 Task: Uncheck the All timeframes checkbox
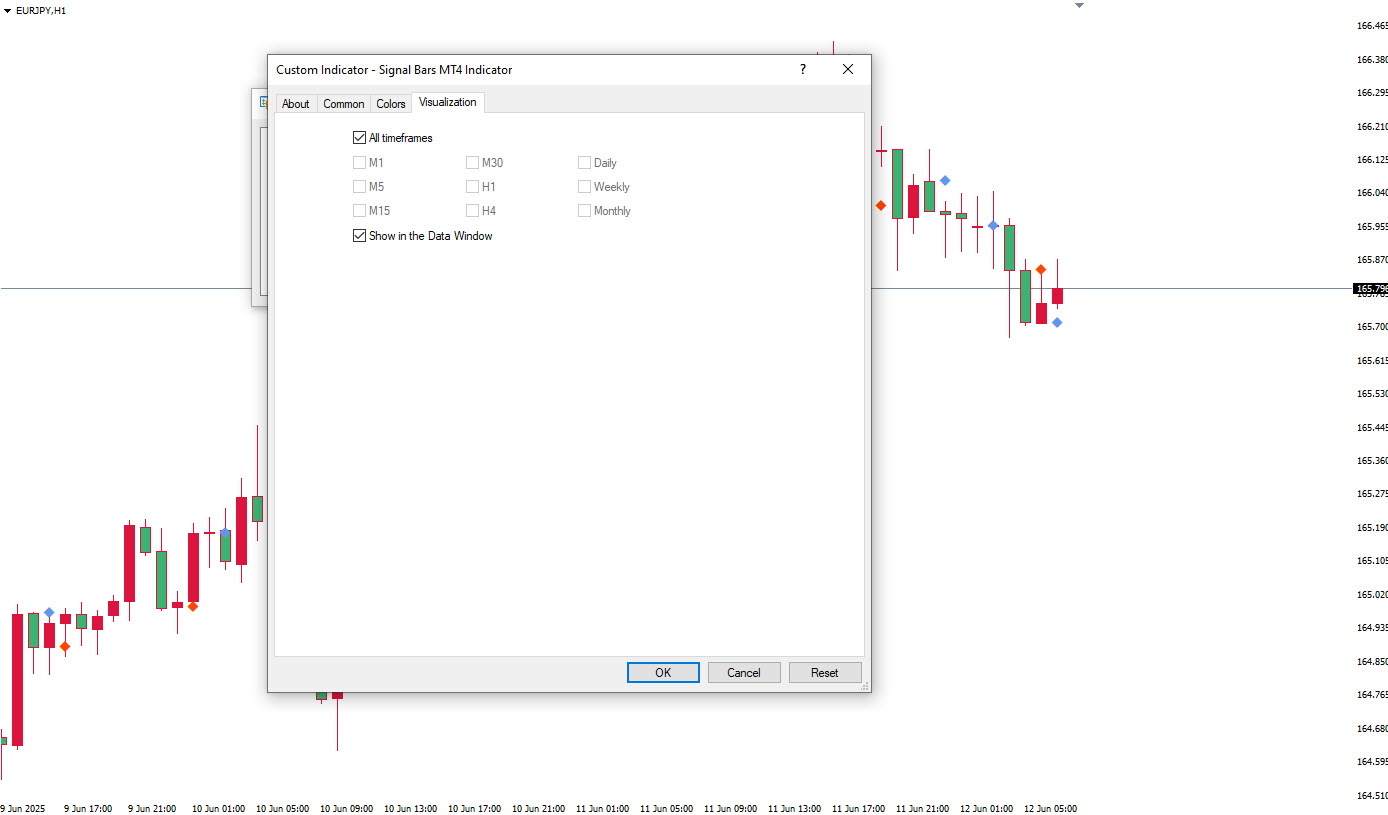360,138
